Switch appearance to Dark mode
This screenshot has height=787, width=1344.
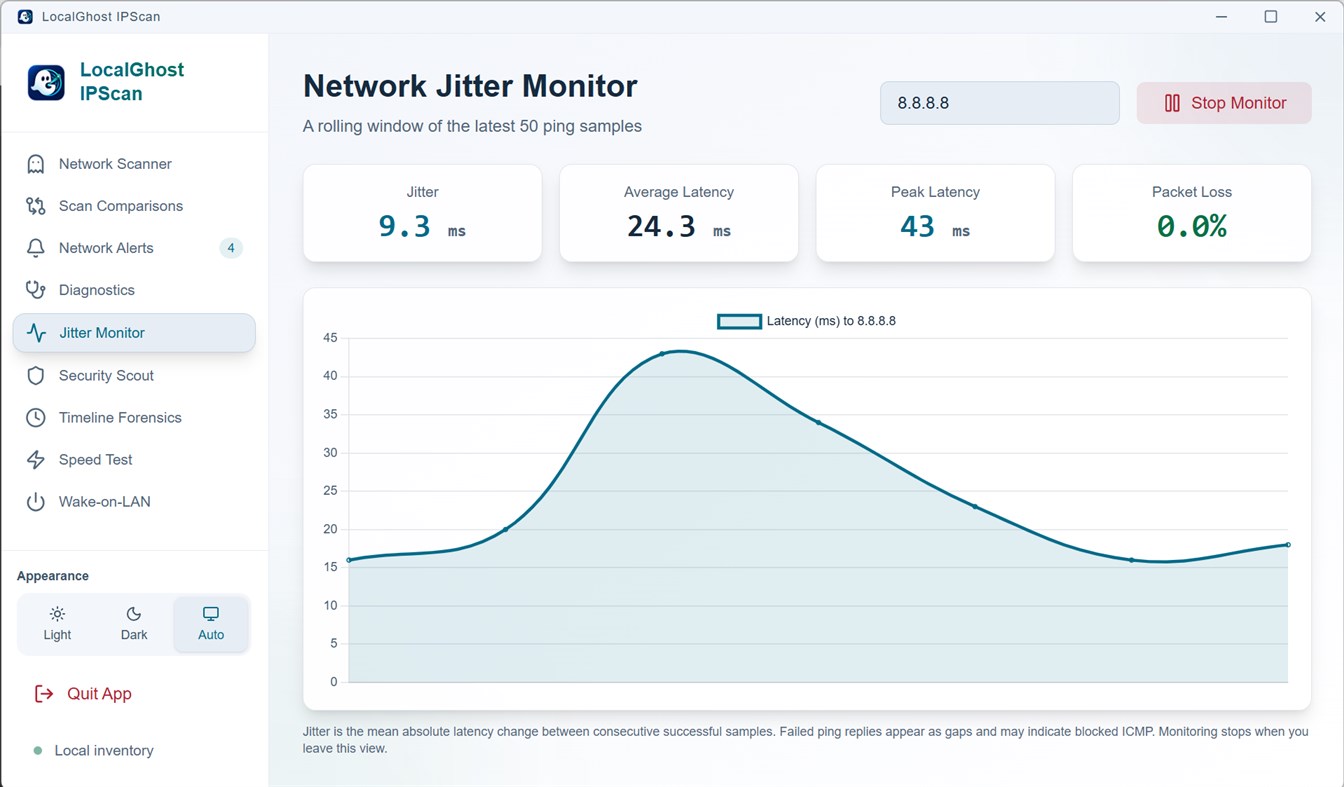coord(134,624)
